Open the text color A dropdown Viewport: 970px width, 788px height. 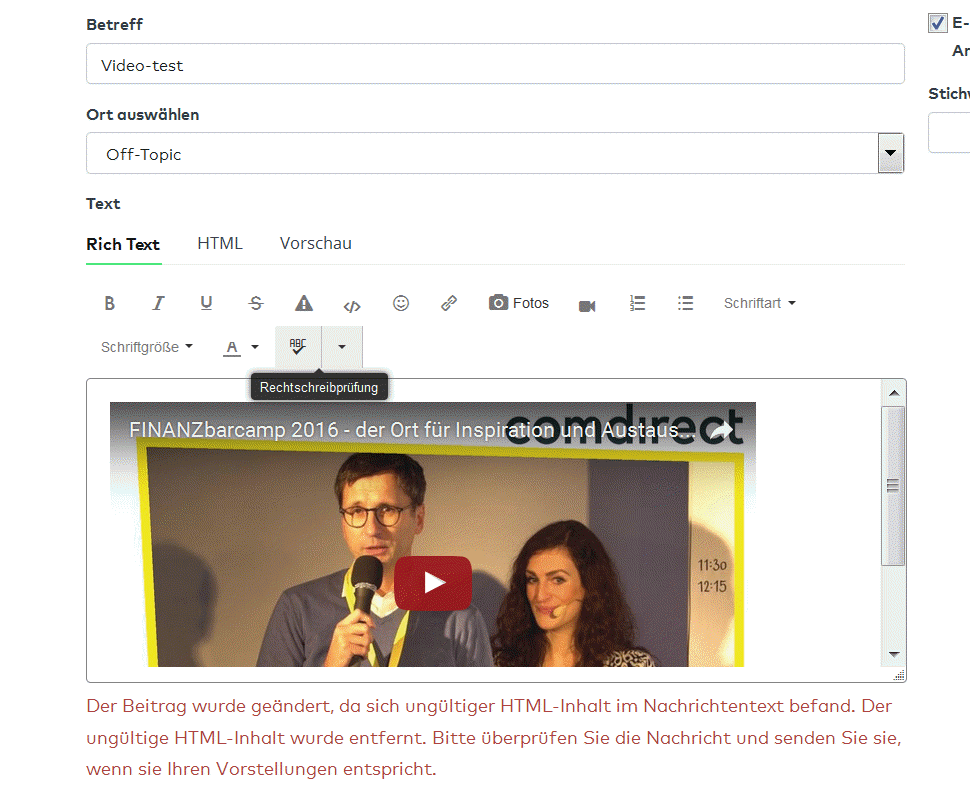pos(241,348)
